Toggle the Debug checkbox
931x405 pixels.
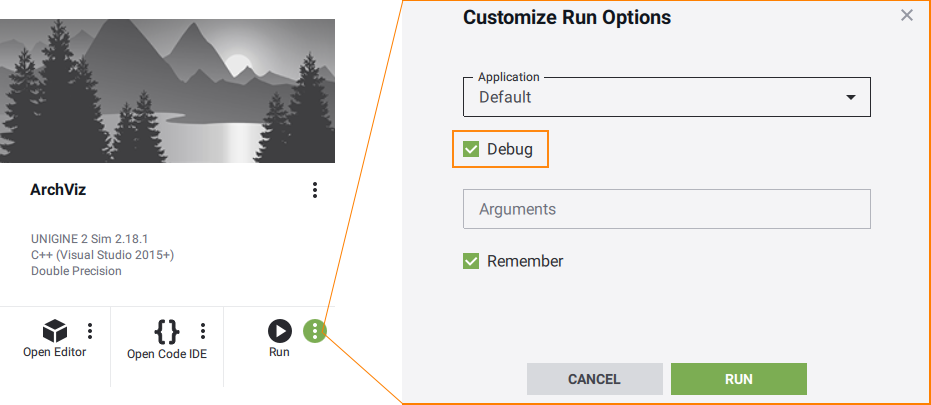(x=471, y=149)
